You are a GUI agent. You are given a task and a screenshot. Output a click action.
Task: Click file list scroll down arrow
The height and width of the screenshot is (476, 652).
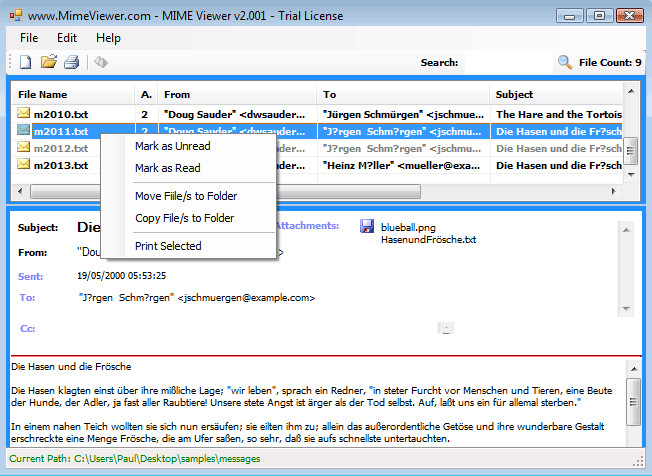pyautogui.click(x=631, y=175)
